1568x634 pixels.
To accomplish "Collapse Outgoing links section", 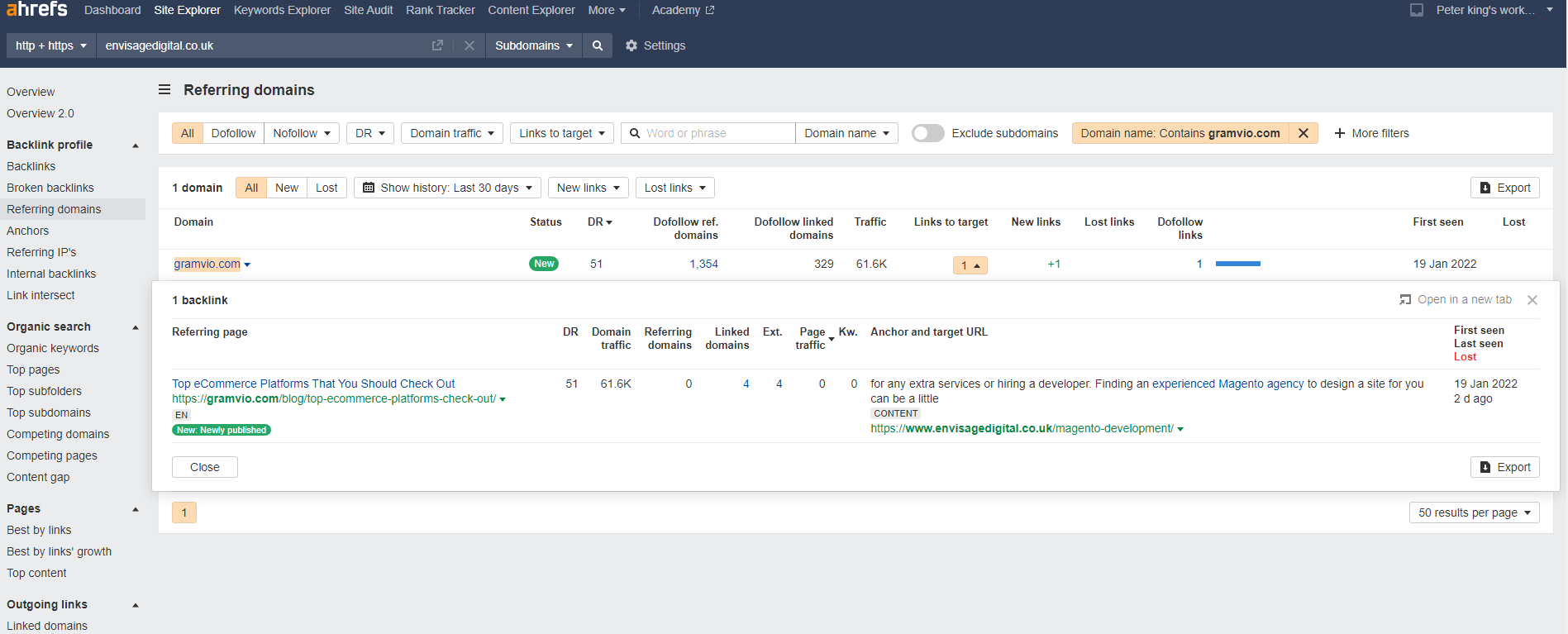I will [136, 605].
